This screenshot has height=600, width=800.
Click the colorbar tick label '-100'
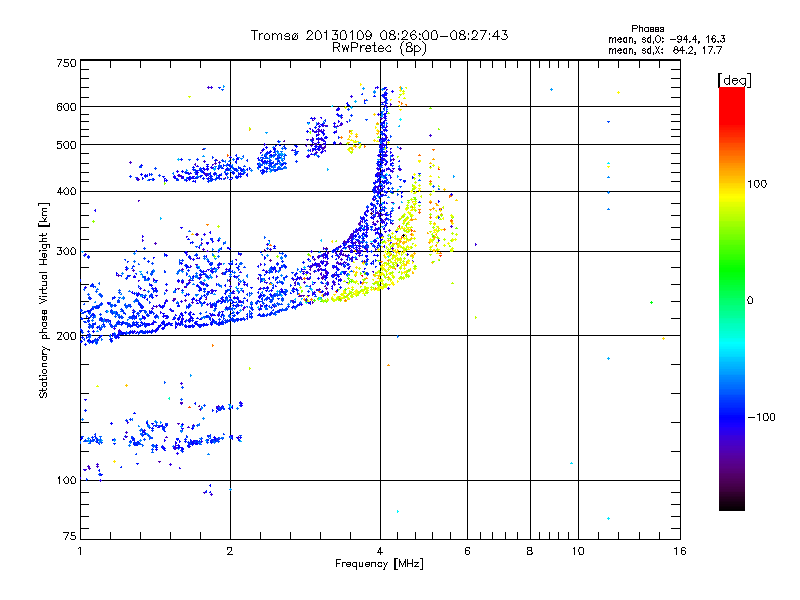(x=762, y=417)
